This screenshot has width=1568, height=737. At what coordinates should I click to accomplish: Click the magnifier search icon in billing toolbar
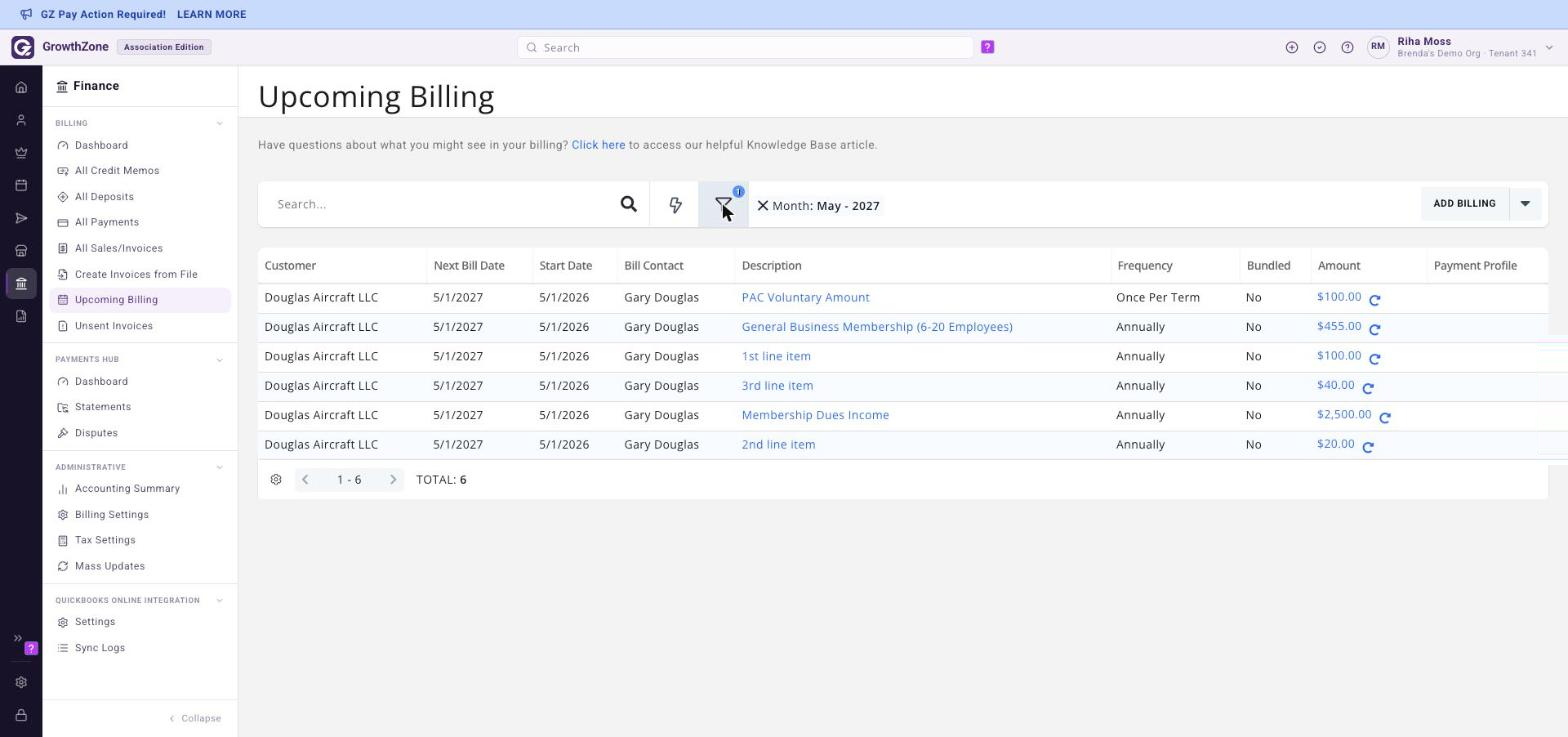[628, 204]
